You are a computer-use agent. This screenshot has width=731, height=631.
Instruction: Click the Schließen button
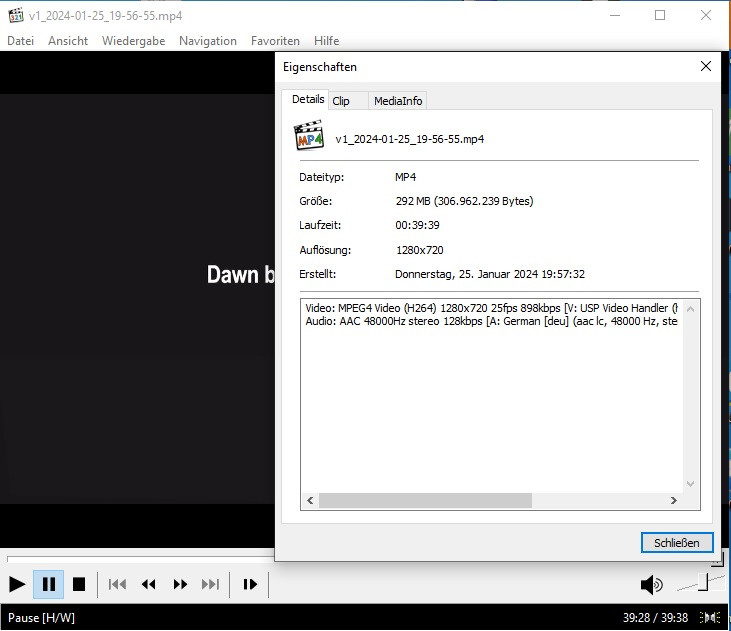point(677,542)
